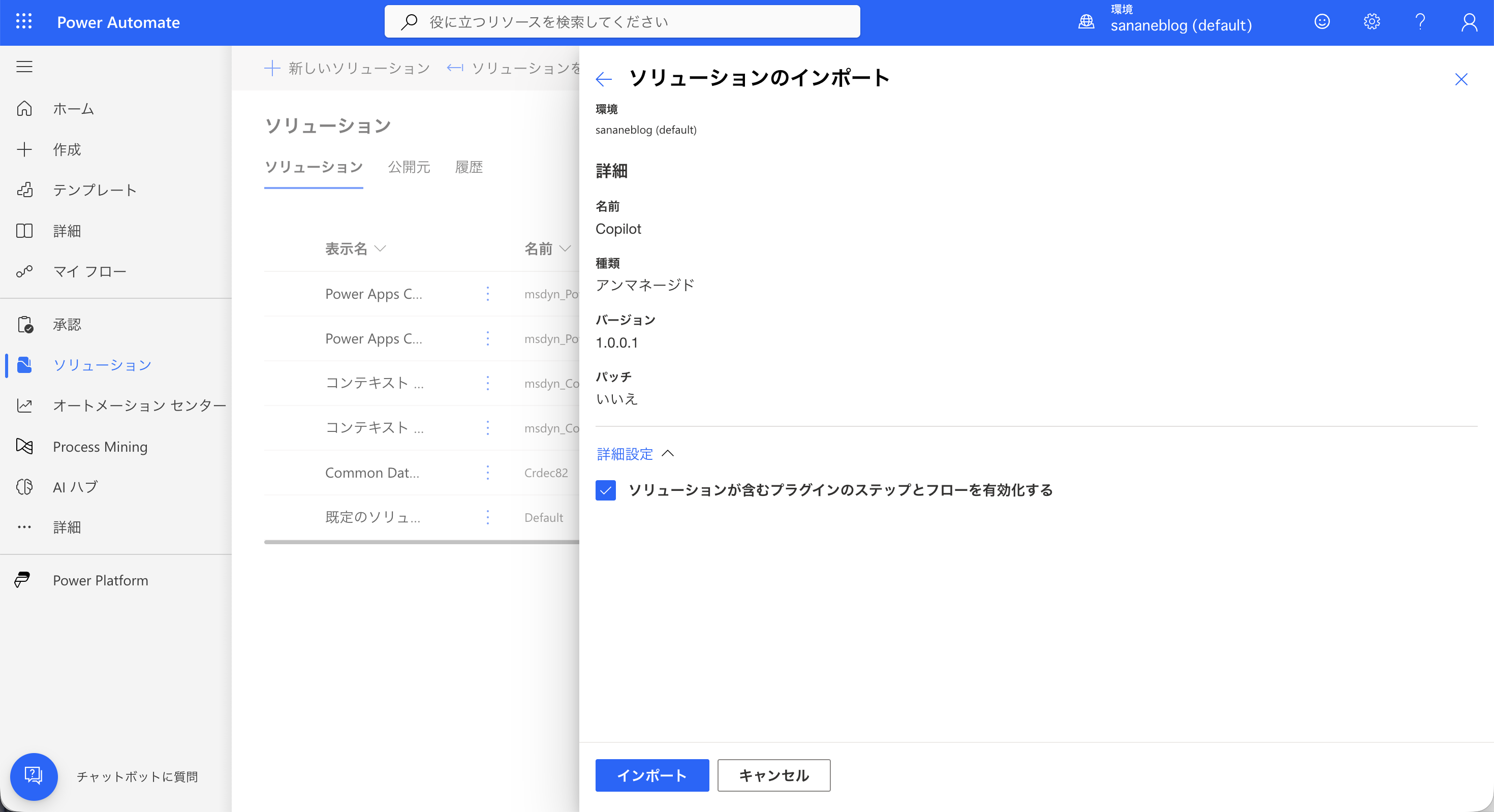
Task: Click the book icon for 詳細
Action: [x=24, y=231]
